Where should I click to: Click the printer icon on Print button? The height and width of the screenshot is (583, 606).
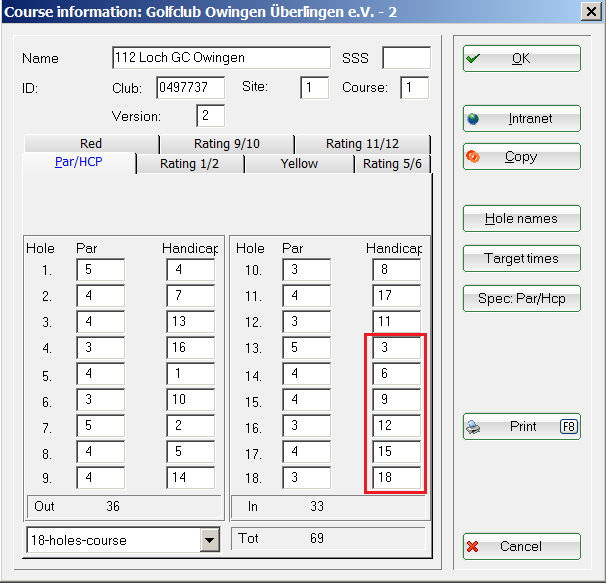point(473,427)
